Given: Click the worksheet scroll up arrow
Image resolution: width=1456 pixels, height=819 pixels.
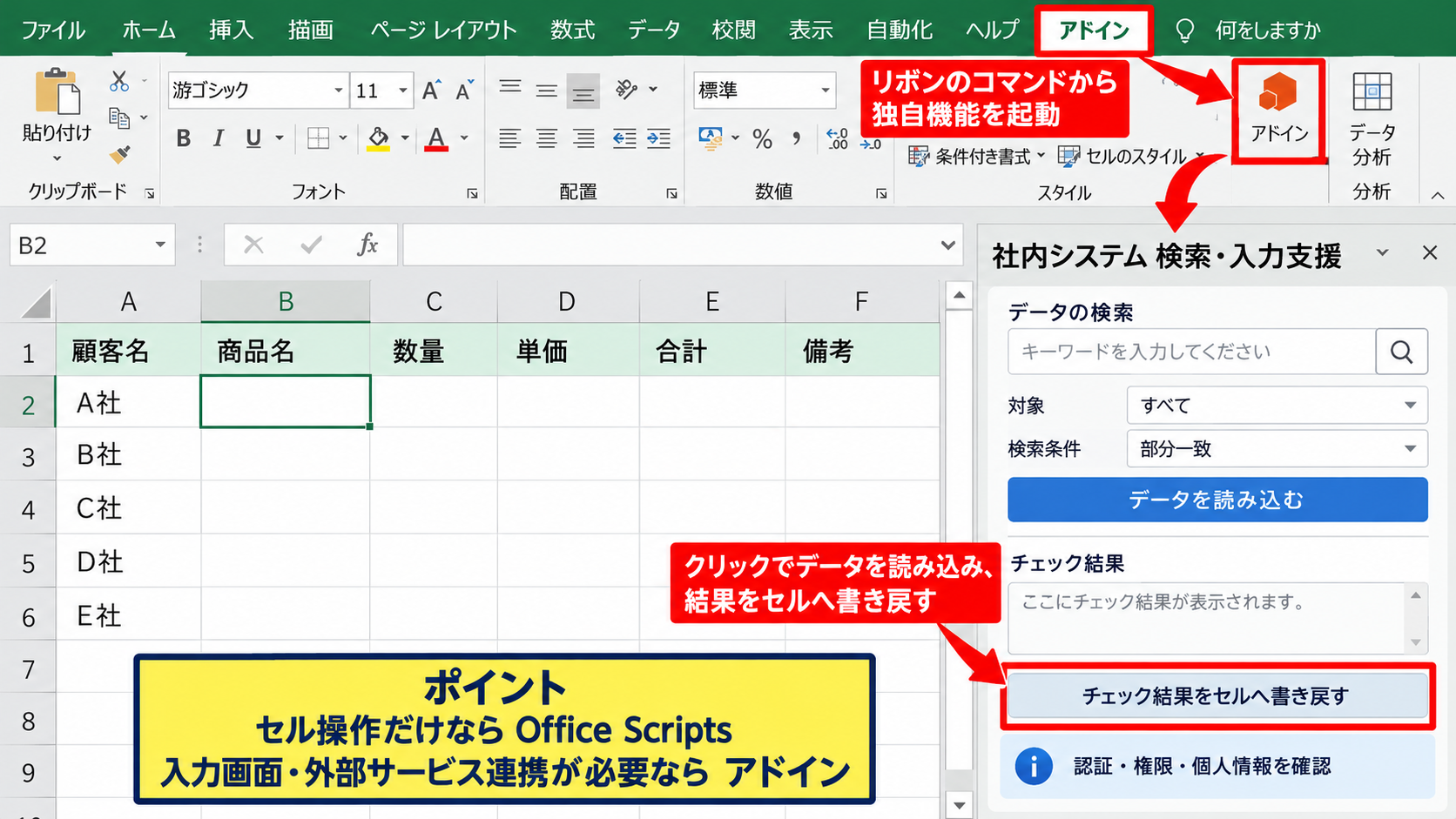Looking at the screenshot, I should (959, 296).
